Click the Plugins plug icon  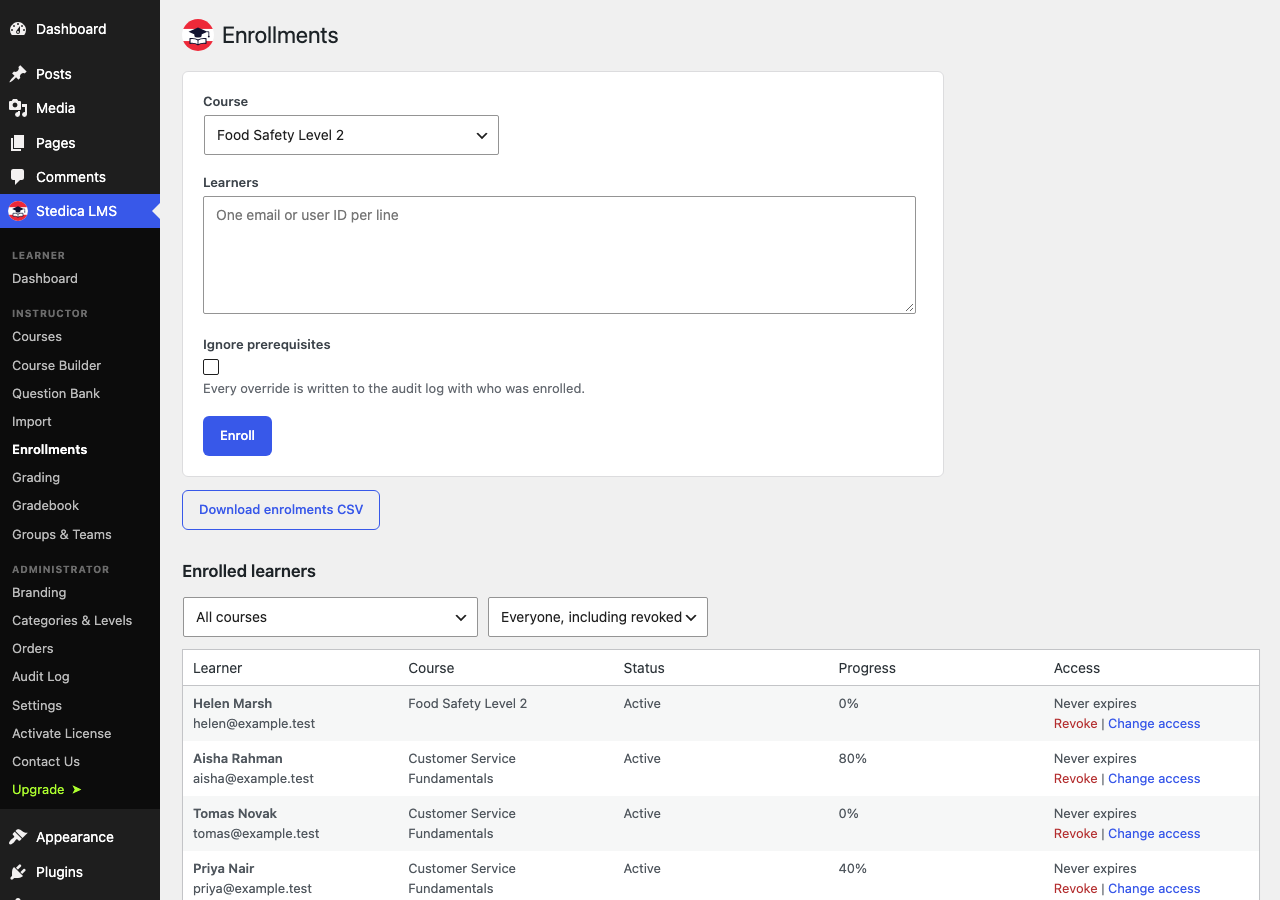pos(18,872)
